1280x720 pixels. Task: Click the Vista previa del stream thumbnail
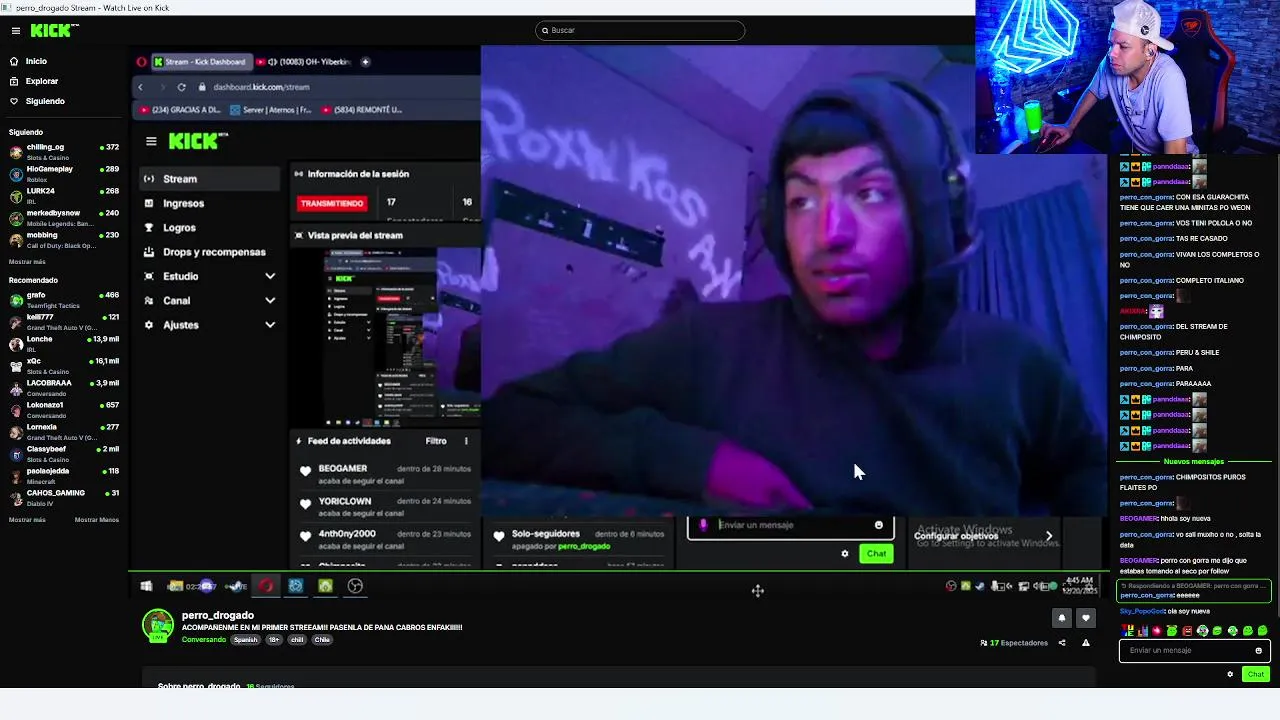[x=402, y=335]
